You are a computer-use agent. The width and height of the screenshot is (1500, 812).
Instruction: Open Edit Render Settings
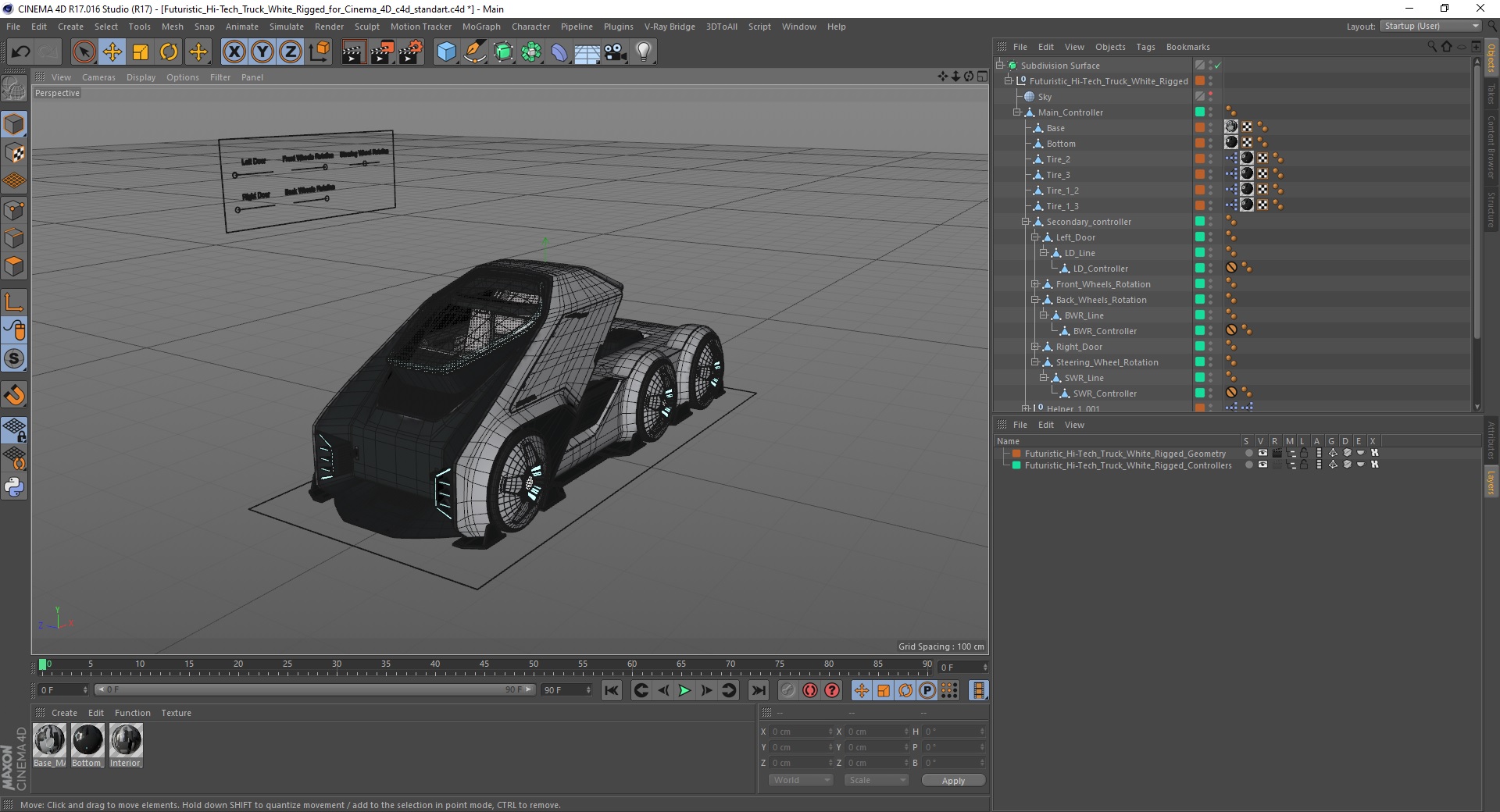(411, 52)
